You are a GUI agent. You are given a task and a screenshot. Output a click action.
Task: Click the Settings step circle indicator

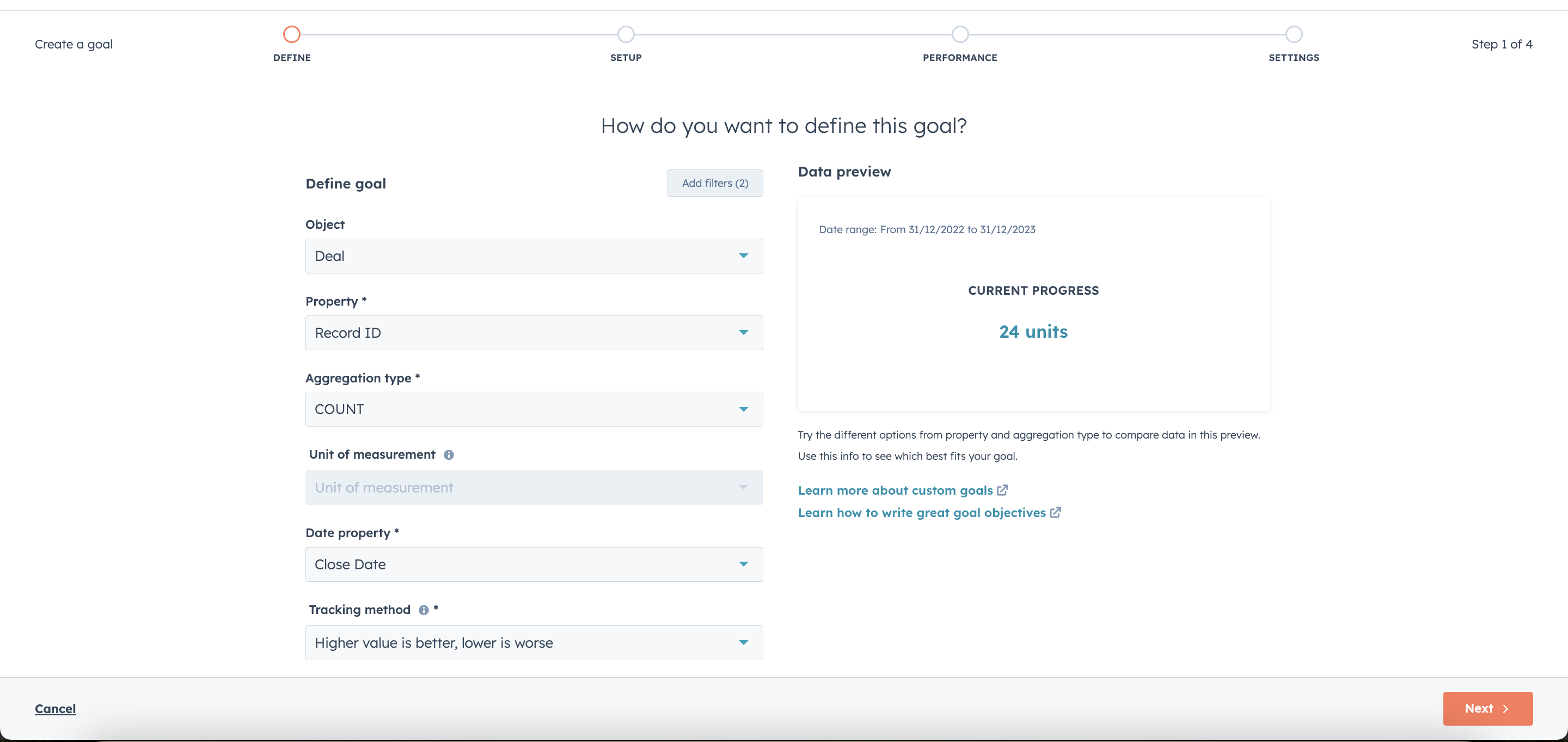pos(1294,34)
